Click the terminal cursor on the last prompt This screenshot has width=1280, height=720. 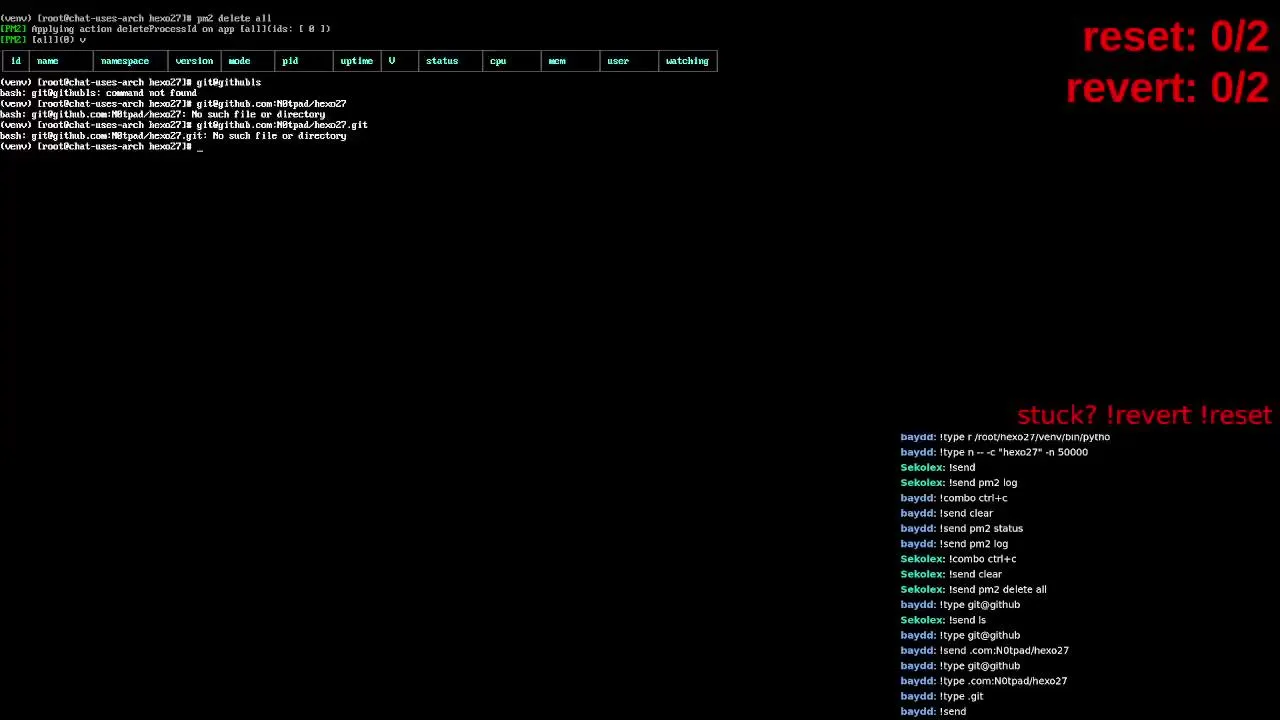pyautogui.click(x=200, y=147)
